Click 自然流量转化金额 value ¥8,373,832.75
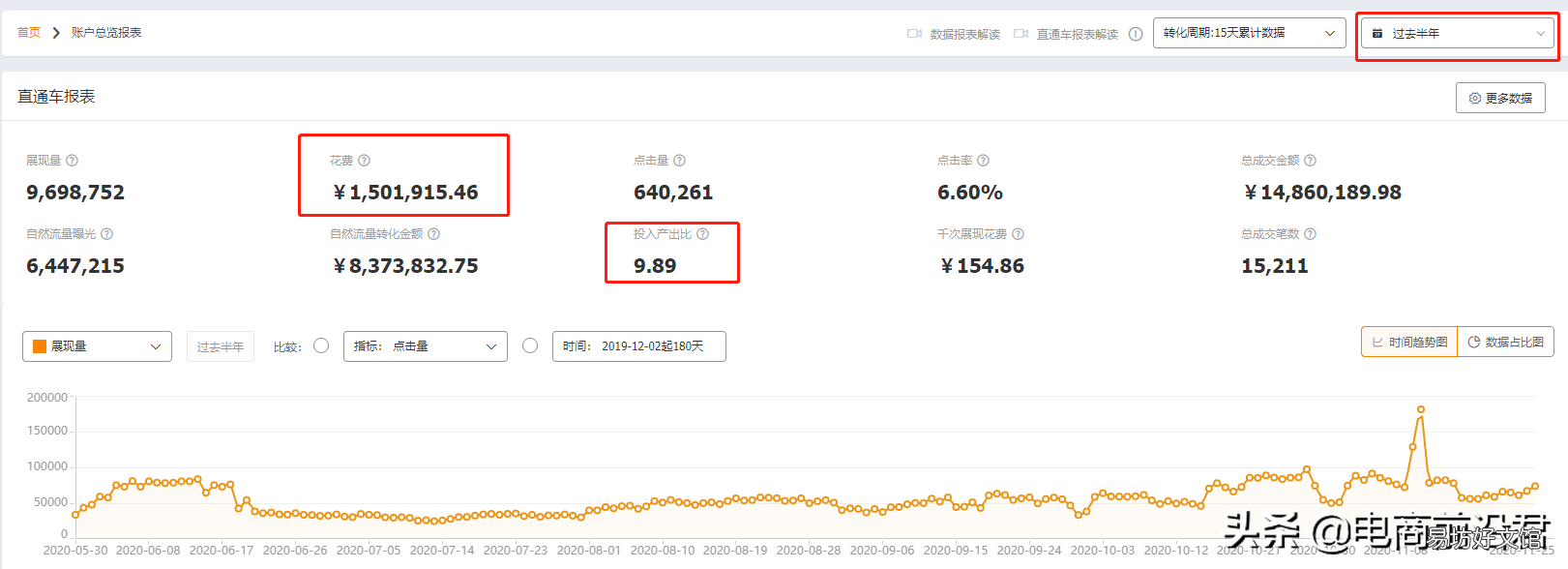 coord(406,266)
